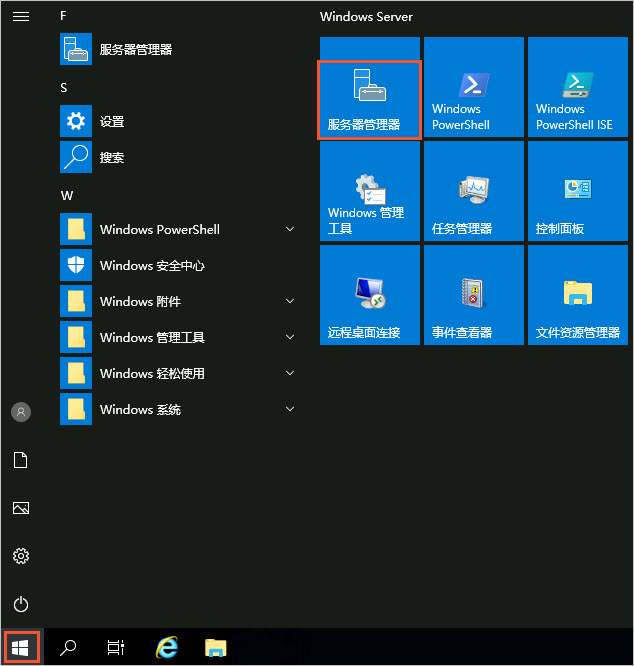This screenshot has width=634, height=666.
Task: Launch Internet Explorer from the taskbar
Action: coord(166,647)
